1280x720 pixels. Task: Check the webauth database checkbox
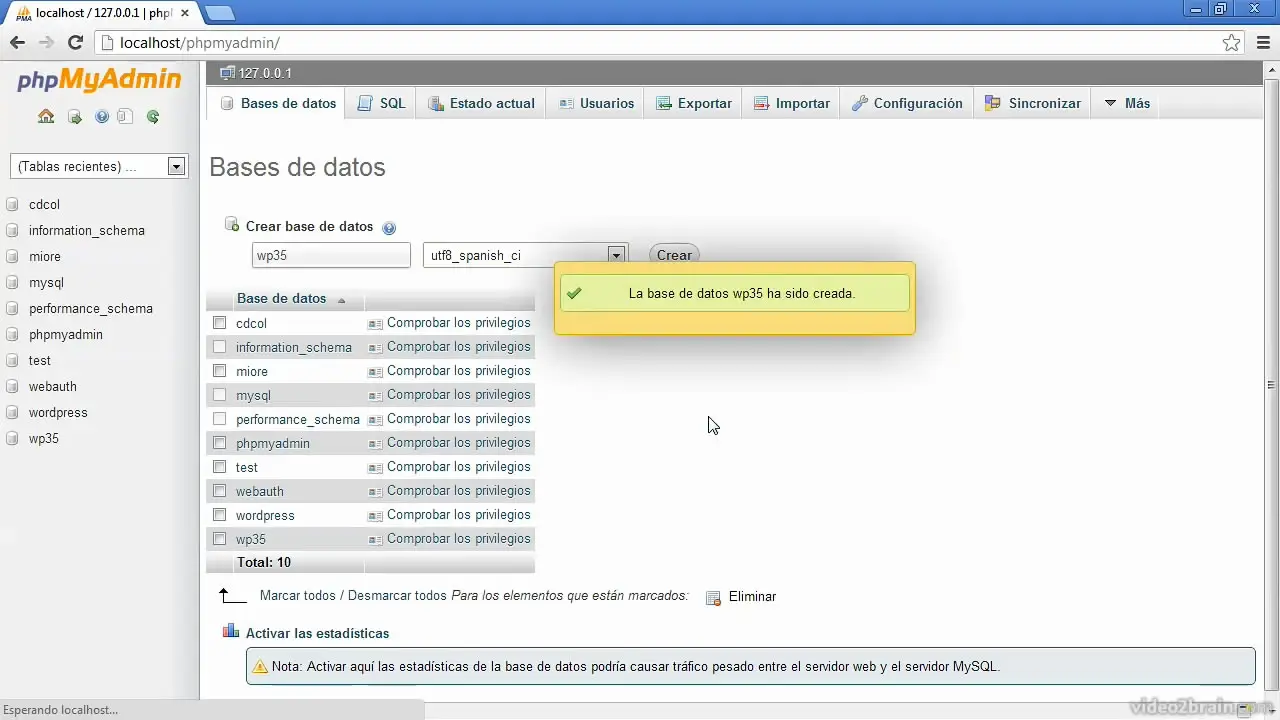[220, 491]
